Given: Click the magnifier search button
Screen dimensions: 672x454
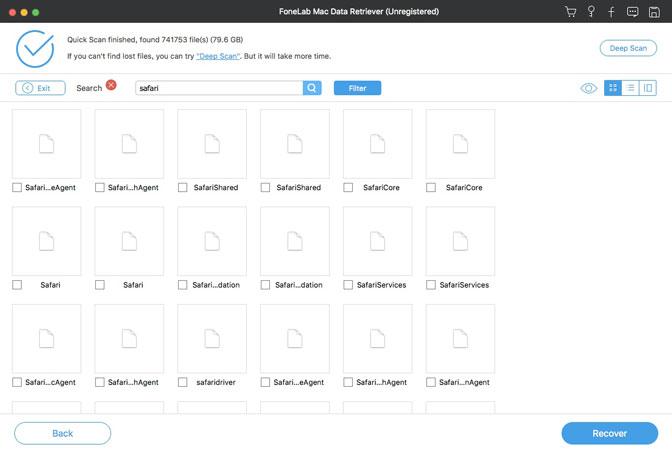Looking at the screenshot, I should (312, 88).
